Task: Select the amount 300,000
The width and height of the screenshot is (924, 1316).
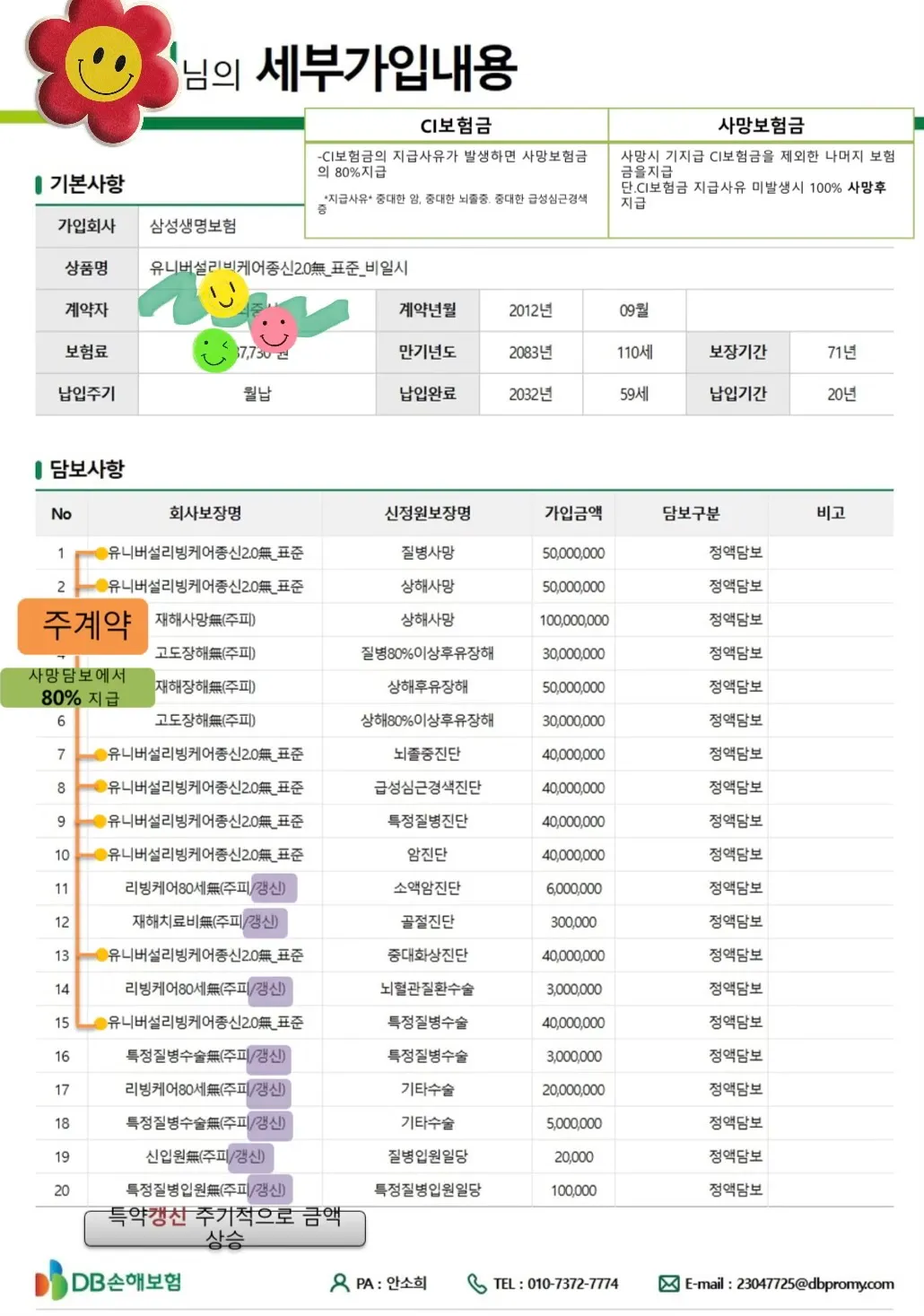Action: pos(574,922)
